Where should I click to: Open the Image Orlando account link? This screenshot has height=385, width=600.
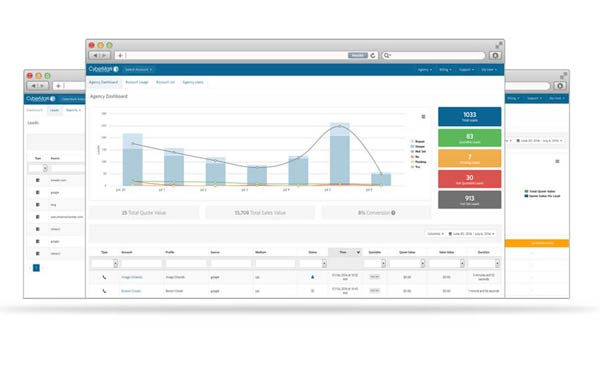tap(132, 277)
